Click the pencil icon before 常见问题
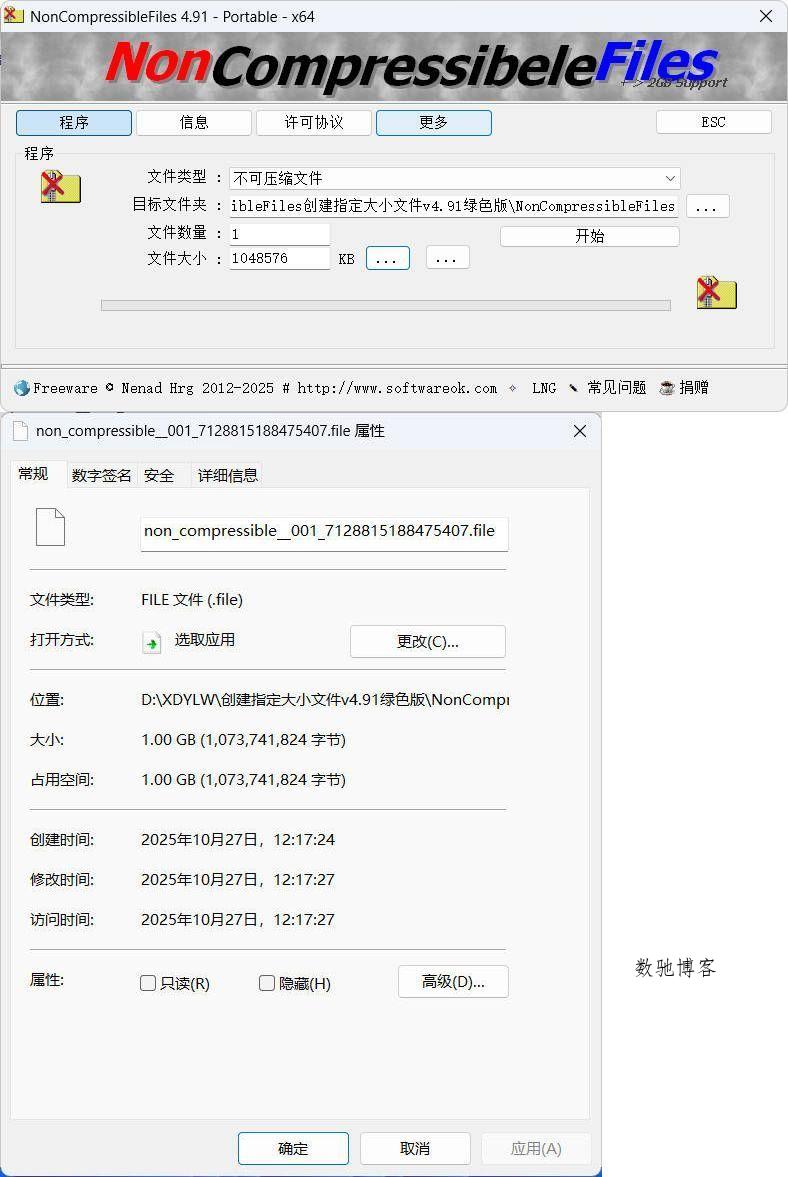 pos(573,388)
